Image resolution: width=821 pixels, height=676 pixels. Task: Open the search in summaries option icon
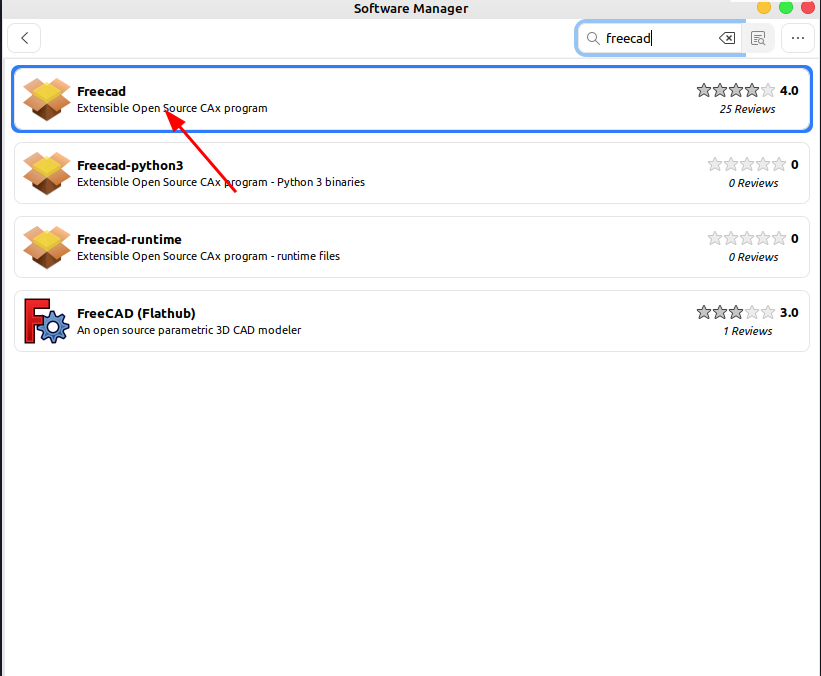pos(758,38)
